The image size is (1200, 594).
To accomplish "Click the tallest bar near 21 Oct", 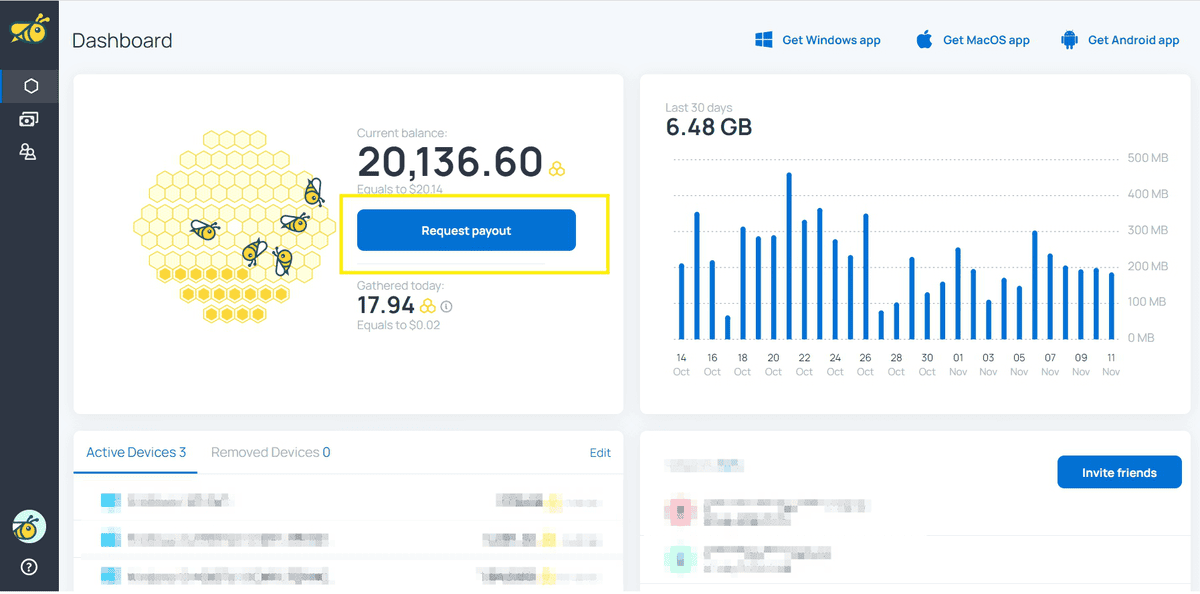I will click(789, 256).
